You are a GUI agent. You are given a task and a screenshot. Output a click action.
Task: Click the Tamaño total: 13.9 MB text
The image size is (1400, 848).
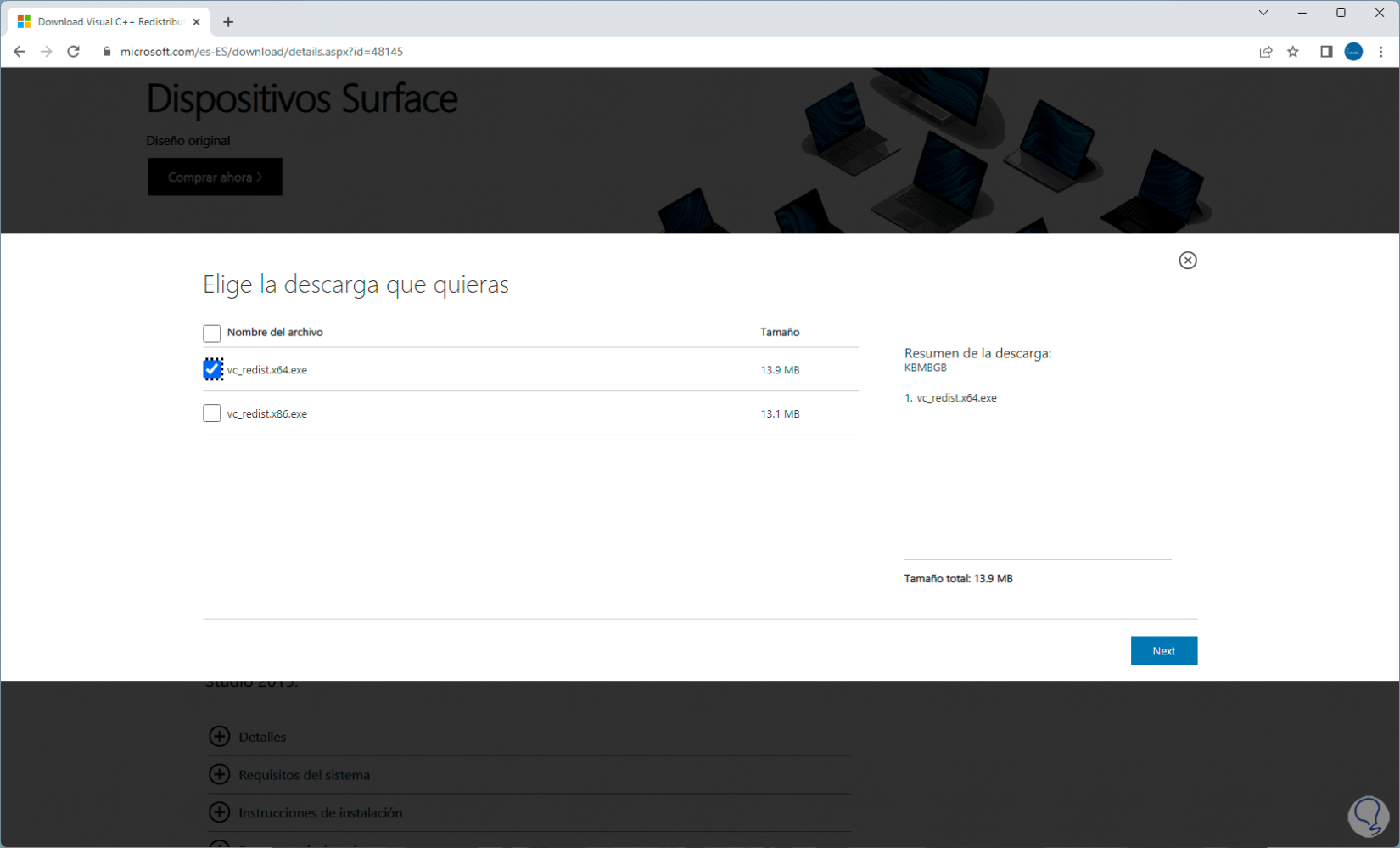[x=959, y=579]
